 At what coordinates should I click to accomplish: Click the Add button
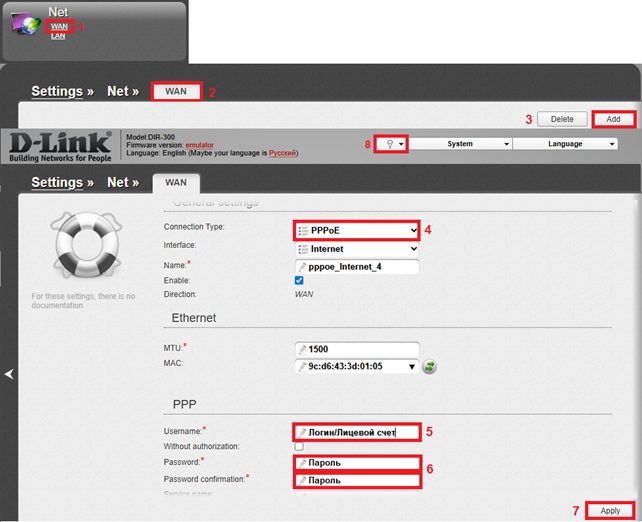(x=613, y=119)
